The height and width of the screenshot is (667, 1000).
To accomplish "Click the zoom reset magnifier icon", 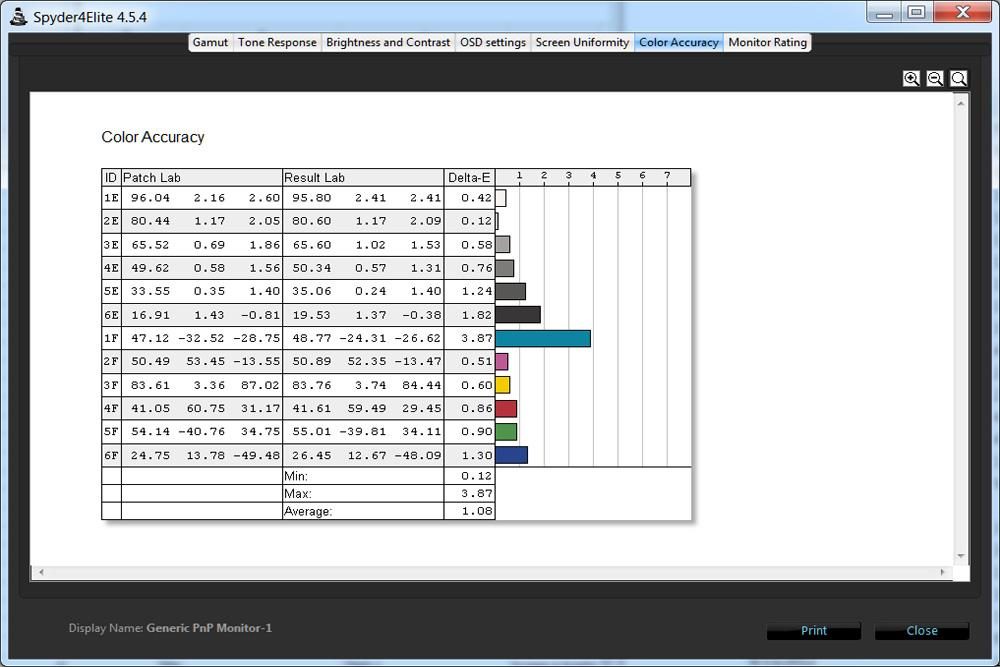I will [x=959, y=78].
